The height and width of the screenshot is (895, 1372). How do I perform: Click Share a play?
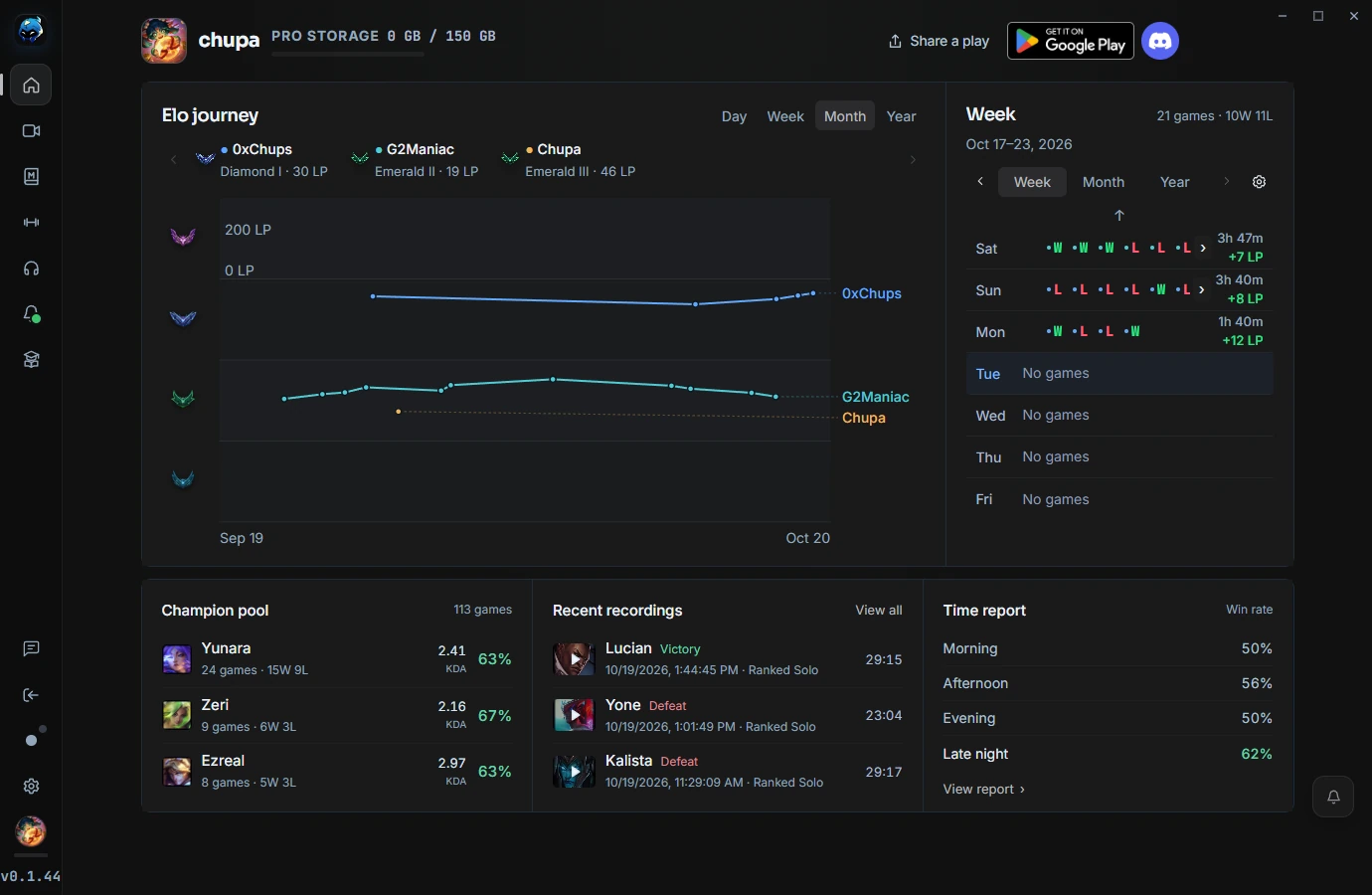pos(939,41)
